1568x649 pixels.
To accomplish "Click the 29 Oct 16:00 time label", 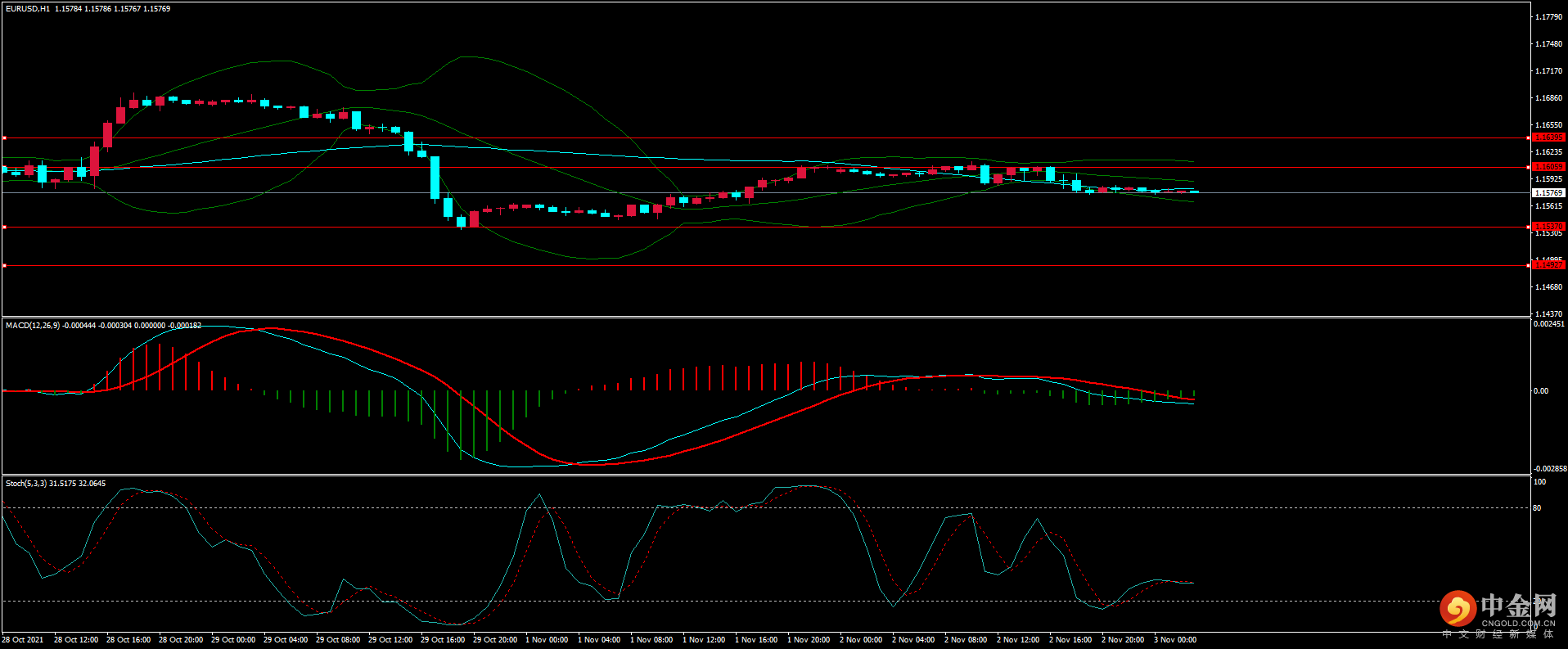I will point(443,640).
